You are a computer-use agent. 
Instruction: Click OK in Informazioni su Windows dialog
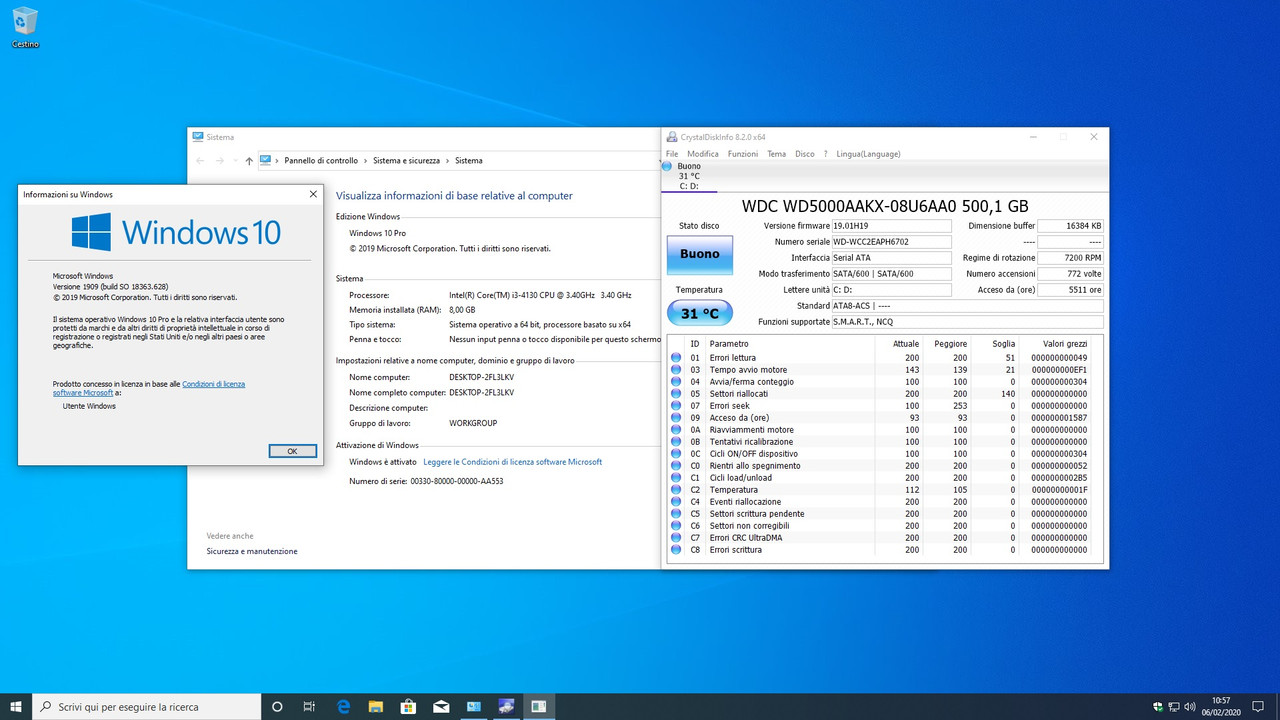pyautogui.click(x=292, y=451)
